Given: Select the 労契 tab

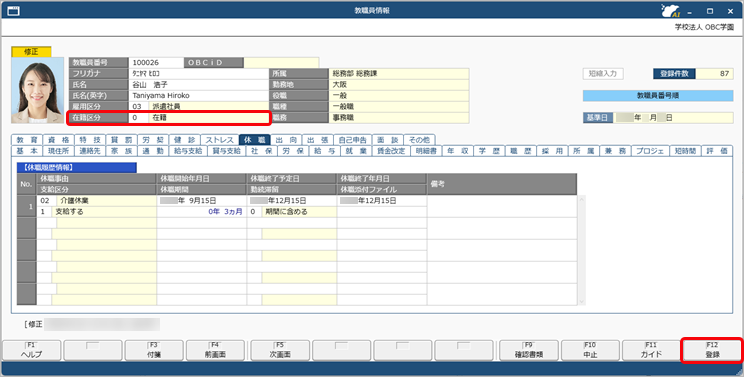Looking at the screenshot, I should point(153,140).
